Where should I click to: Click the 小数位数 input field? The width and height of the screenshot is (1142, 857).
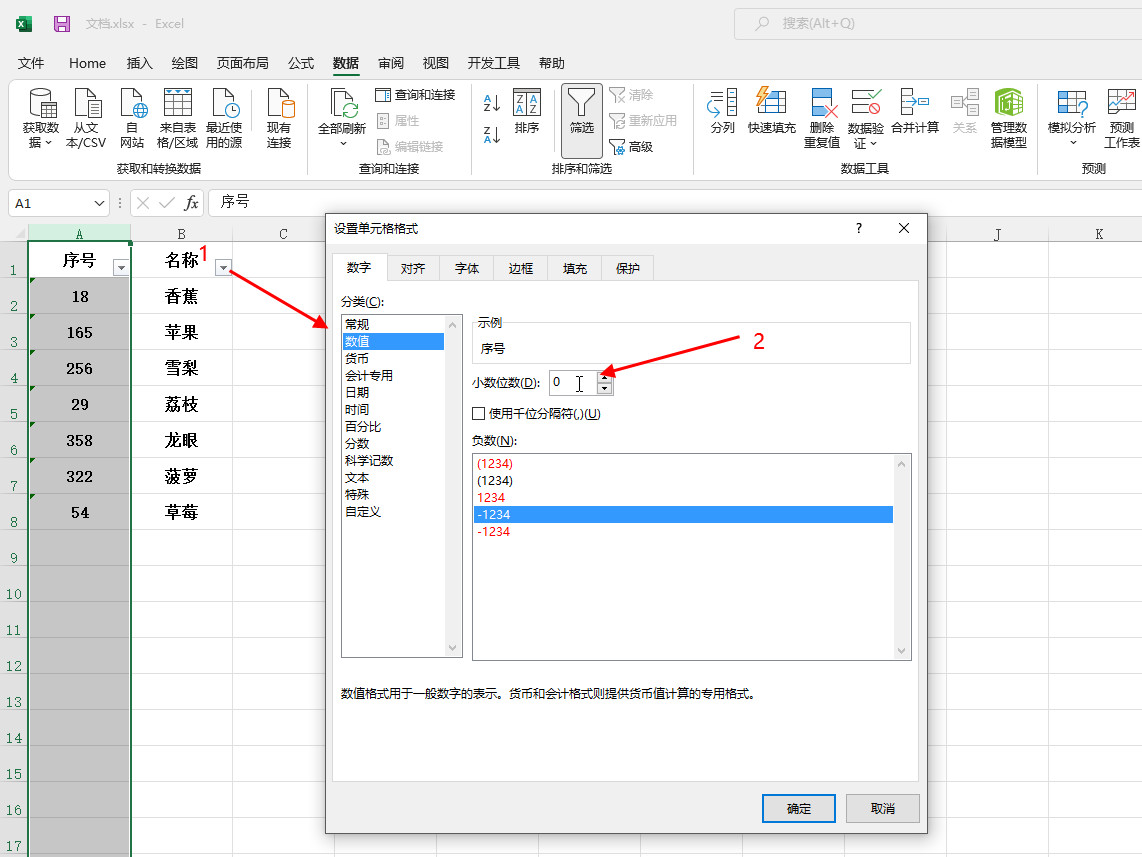573,382
